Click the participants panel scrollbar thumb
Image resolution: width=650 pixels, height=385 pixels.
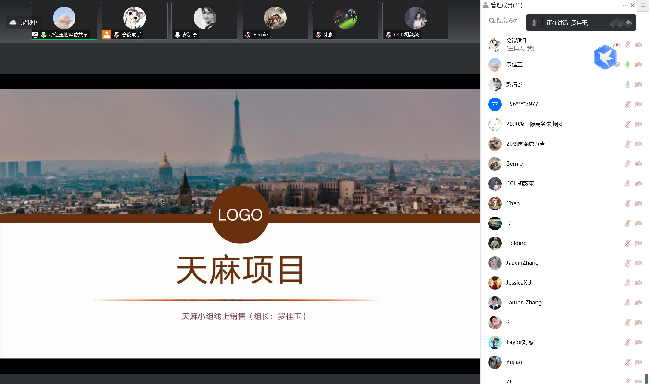pyautogui.click(x=646, y=378)
